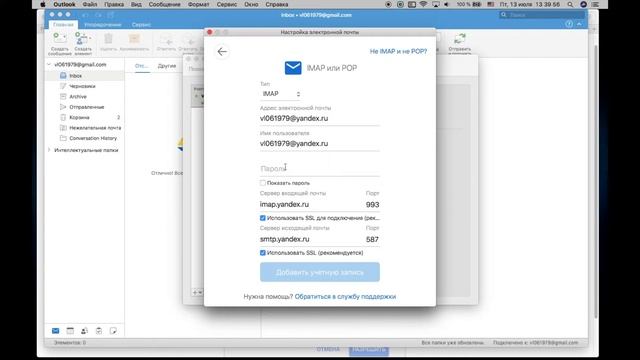Collapse the vl061979@gmail.com account tree
The image size is (640, 360).
coord(49,64)
